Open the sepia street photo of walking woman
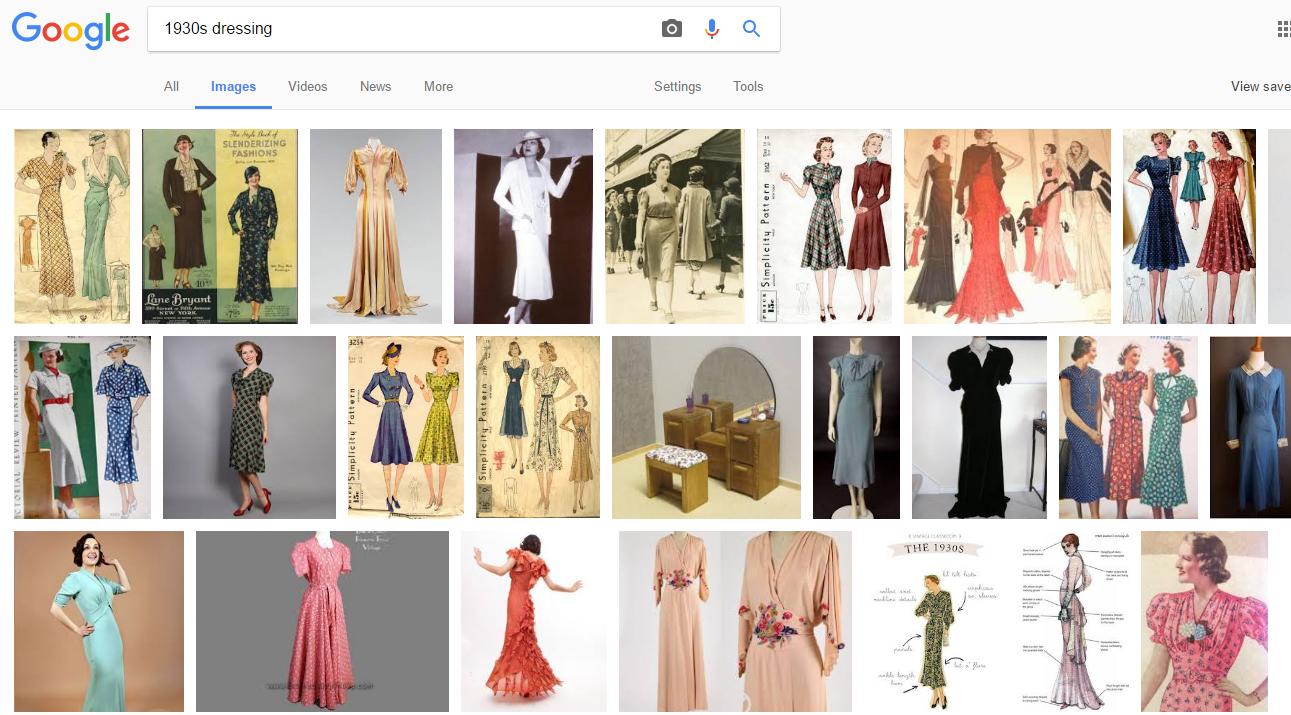This screenshot has height=715, width=1291. (x=675, y=226)
